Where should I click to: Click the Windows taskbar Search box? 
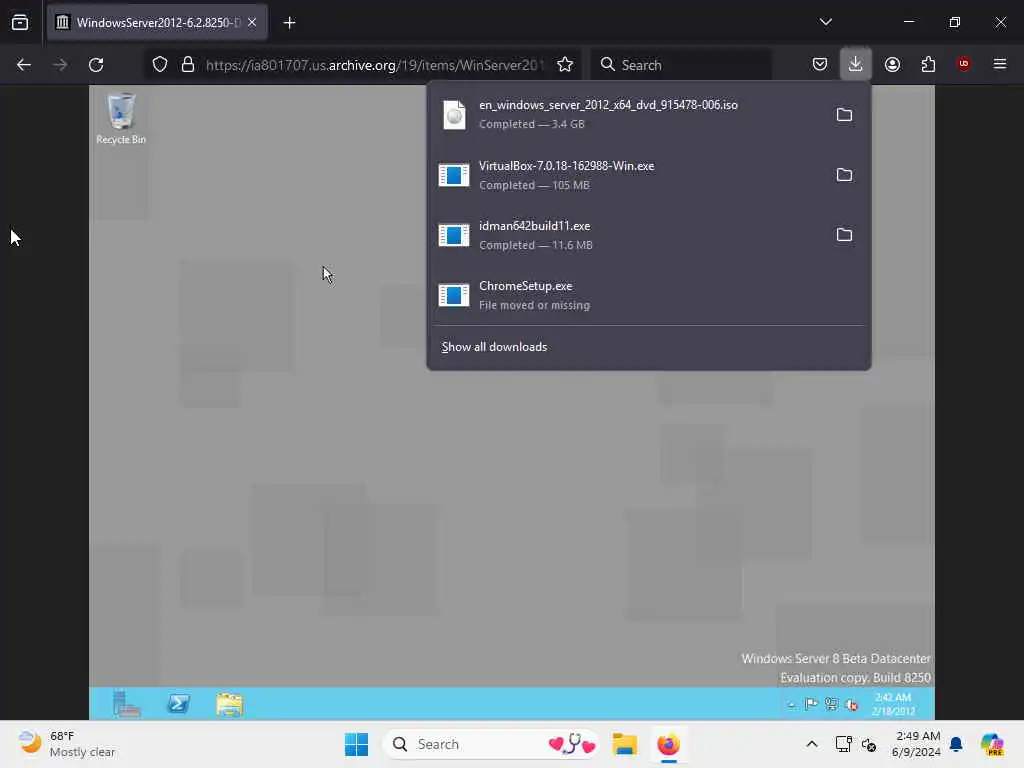(491, 744)
